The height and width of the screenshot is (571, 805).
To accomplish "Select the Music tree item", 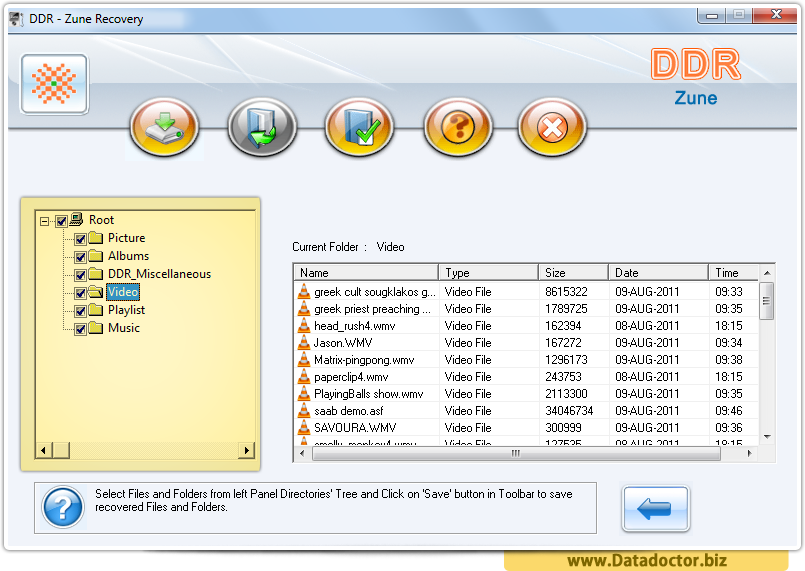I will 124,328.
